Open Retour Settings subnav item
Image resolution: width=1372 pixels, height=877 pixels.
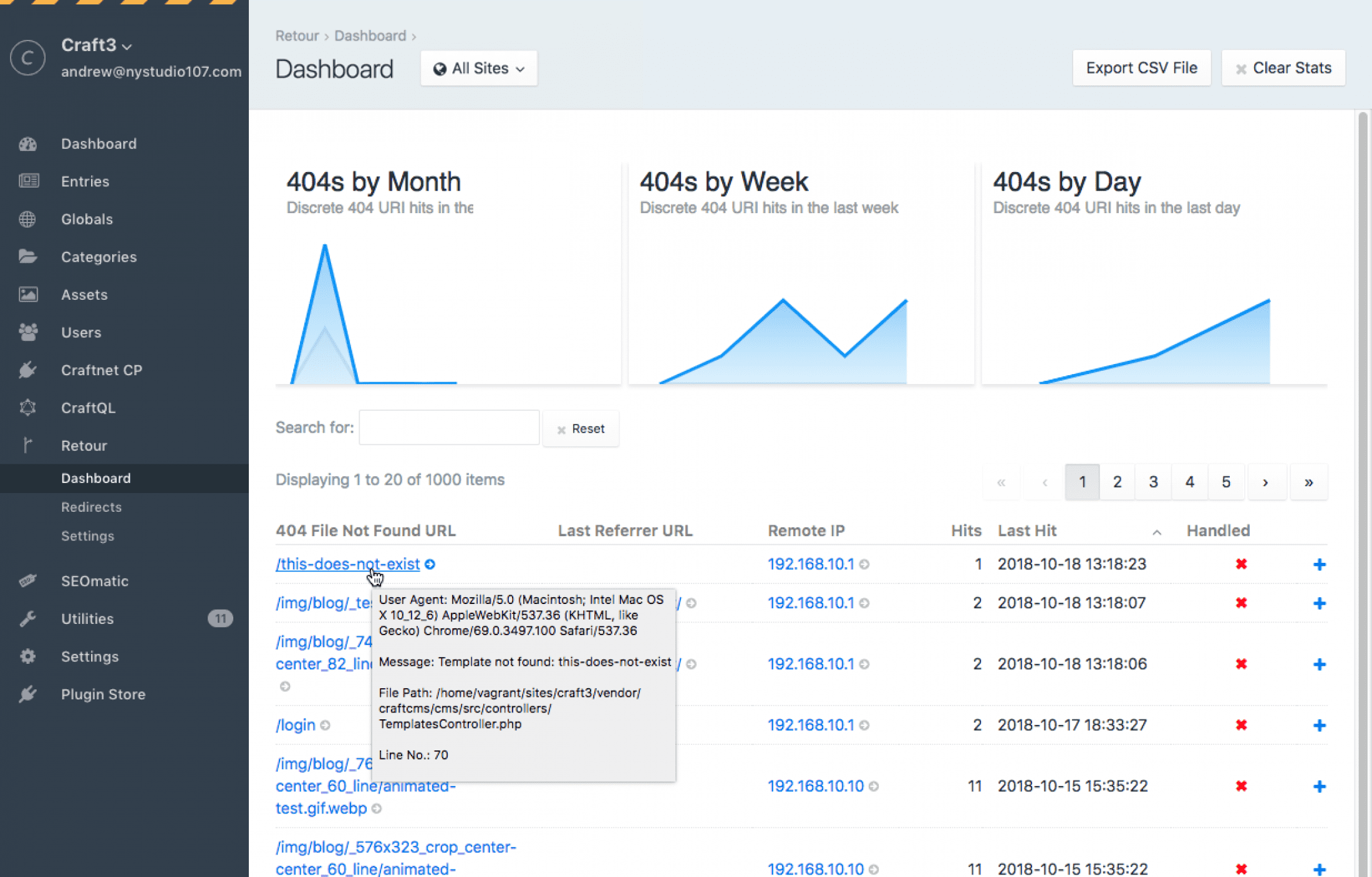87,535
